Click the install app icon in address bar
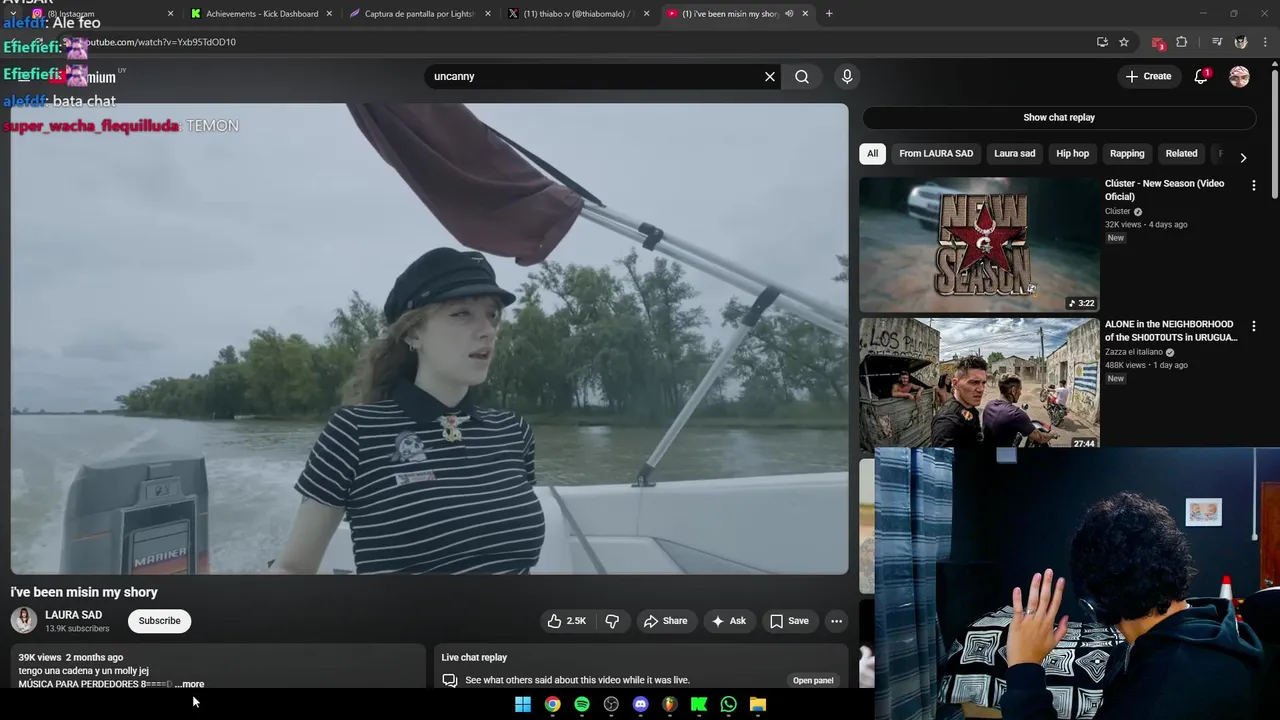Image resolution: width=1280 pixels, height=720 pixels. pyautogui.click(x=1102, y=42)
